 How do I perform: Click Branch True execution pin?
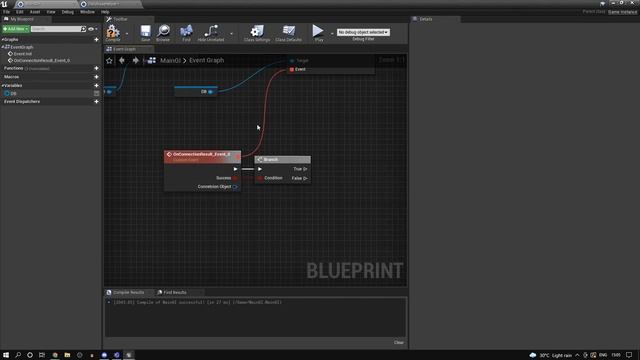(x=305, y=169)
